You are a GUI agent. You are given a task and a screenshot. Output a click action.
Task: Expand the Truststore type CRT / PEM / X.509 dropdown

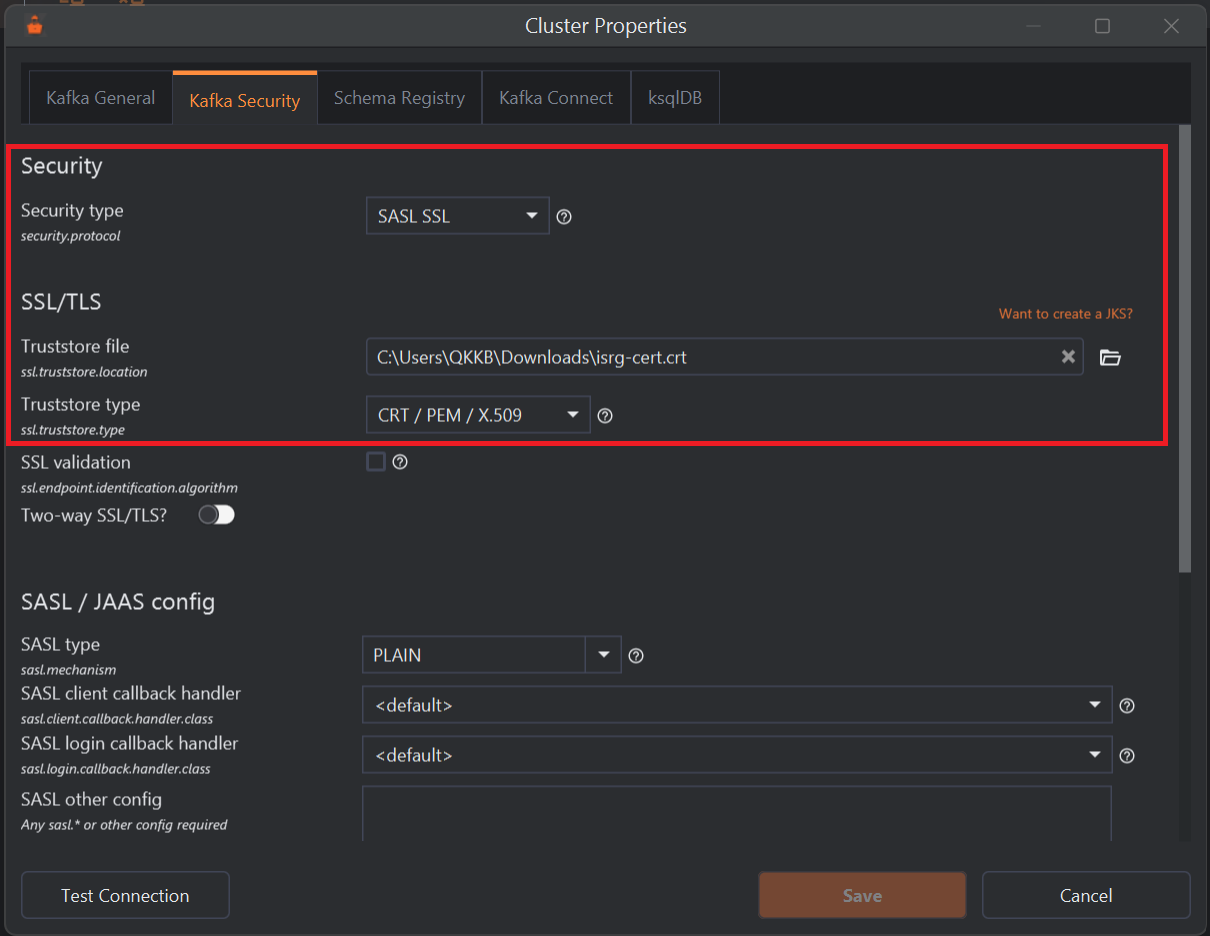coord(478,415)
